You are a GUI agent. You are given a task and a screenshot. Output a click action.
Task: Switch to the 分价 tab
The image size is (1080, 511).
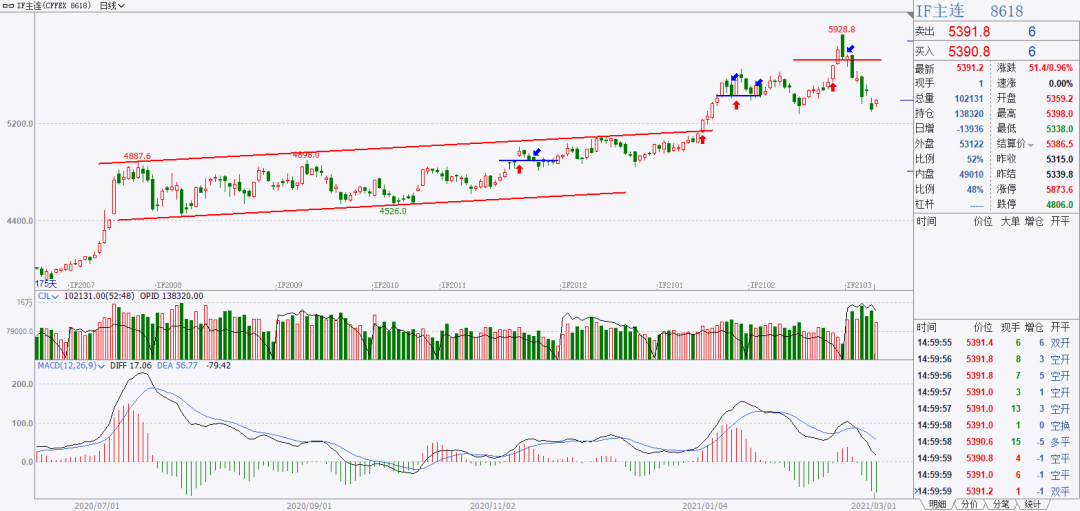[968, 504]
